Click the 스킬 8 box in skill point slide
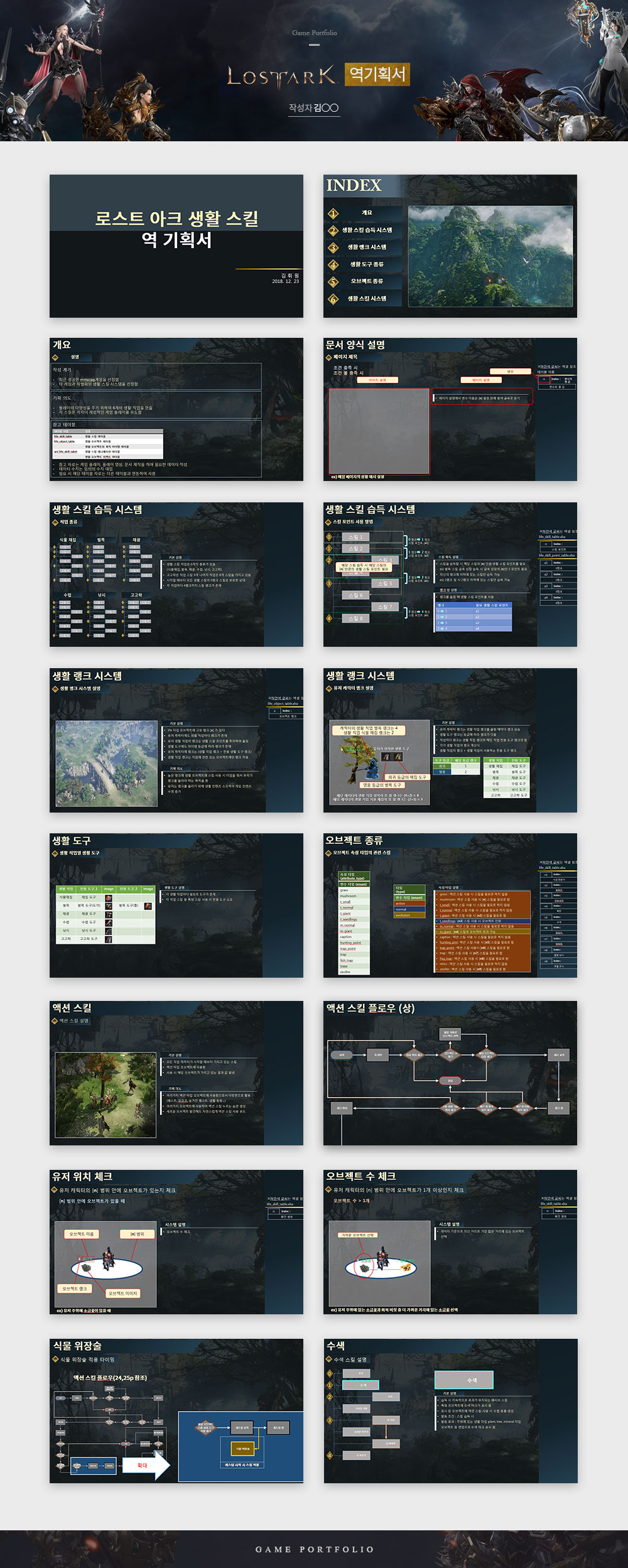Image resolution: width=628 pixels, height=1568 pixels. pos(355,619)
